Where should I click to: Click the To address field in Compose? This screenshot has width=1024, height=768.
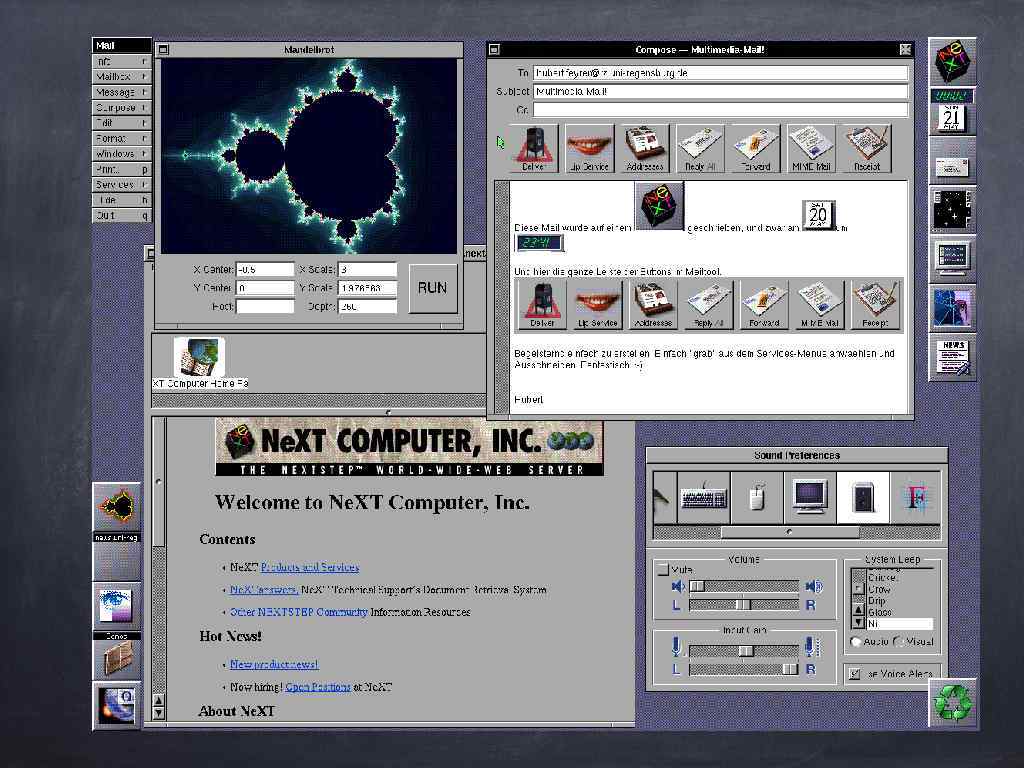point(721,73)
